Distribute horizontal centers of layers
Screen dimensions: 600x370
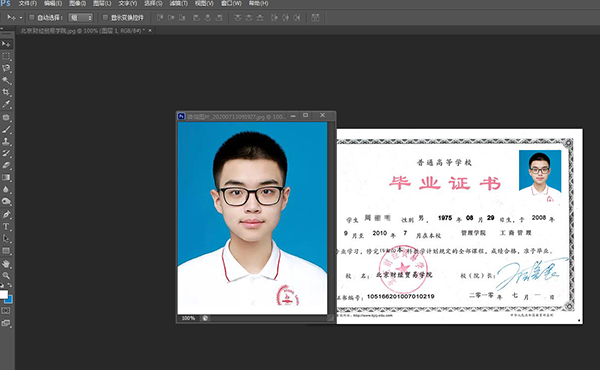pyautogui.click(x=285, y=18)
